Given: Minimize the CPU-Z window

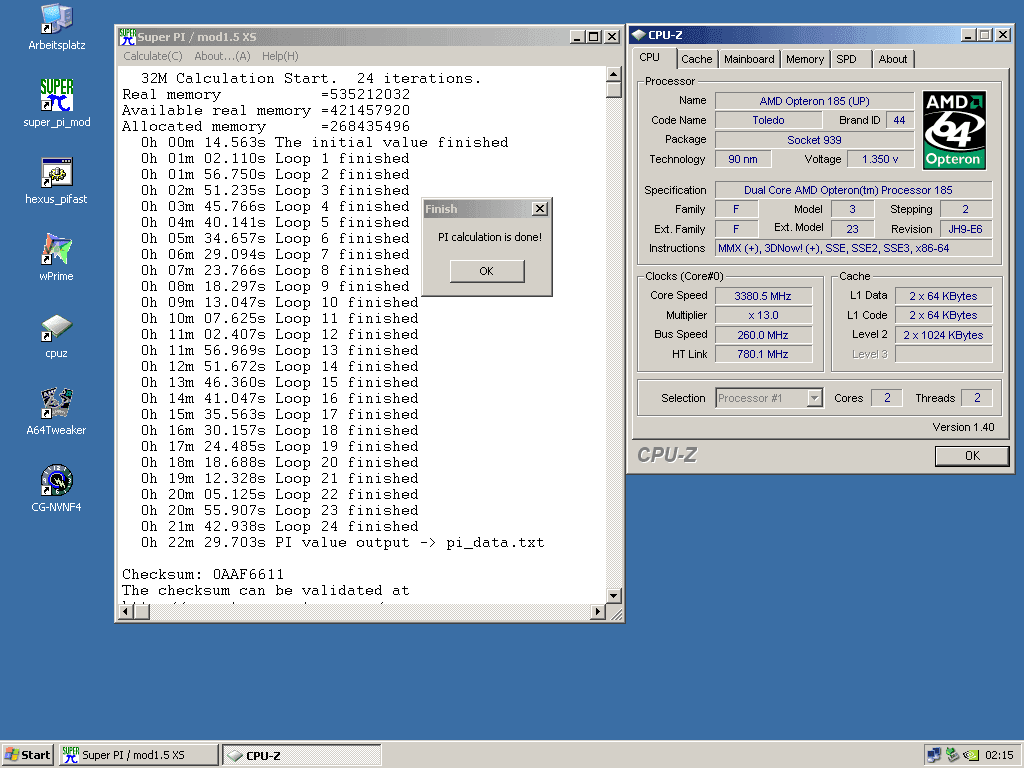Looking at the screenshot, I should coord(968,35).
